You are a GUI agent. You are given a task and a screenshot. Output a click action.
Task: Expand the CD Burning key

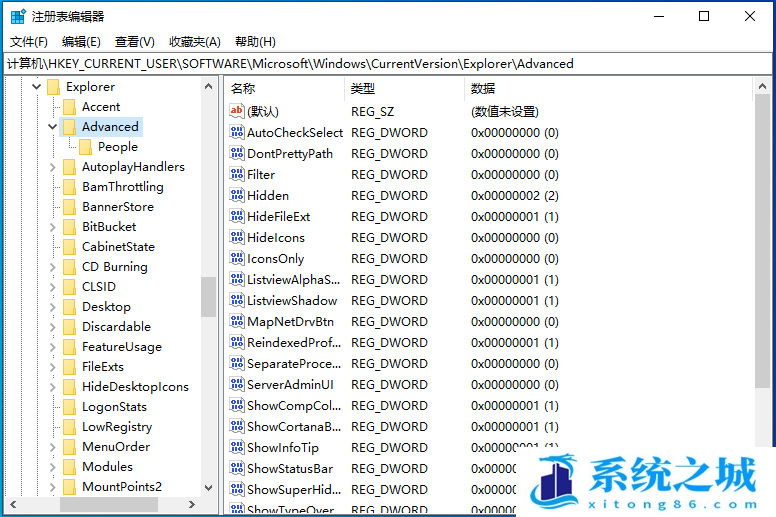52,267
